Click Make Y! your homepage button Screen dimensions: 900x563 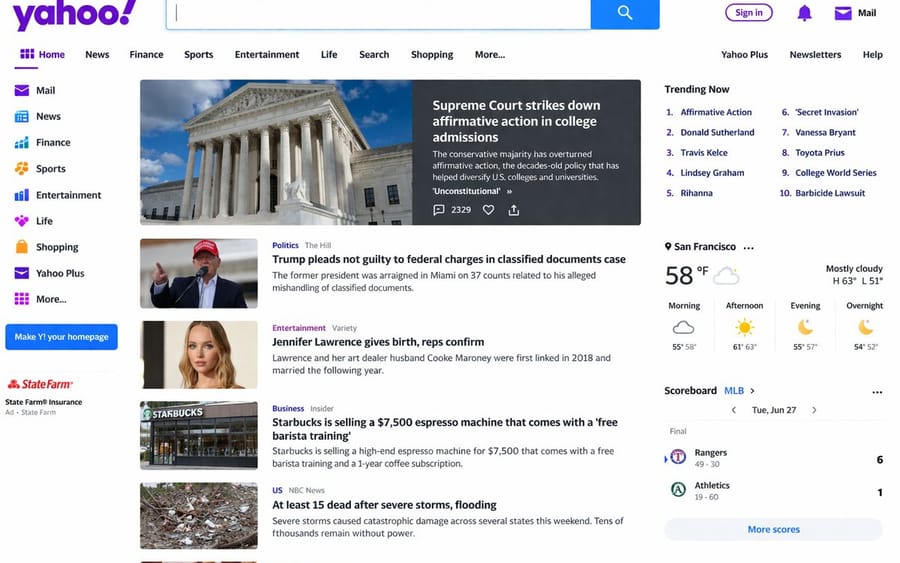coord(61,337)
